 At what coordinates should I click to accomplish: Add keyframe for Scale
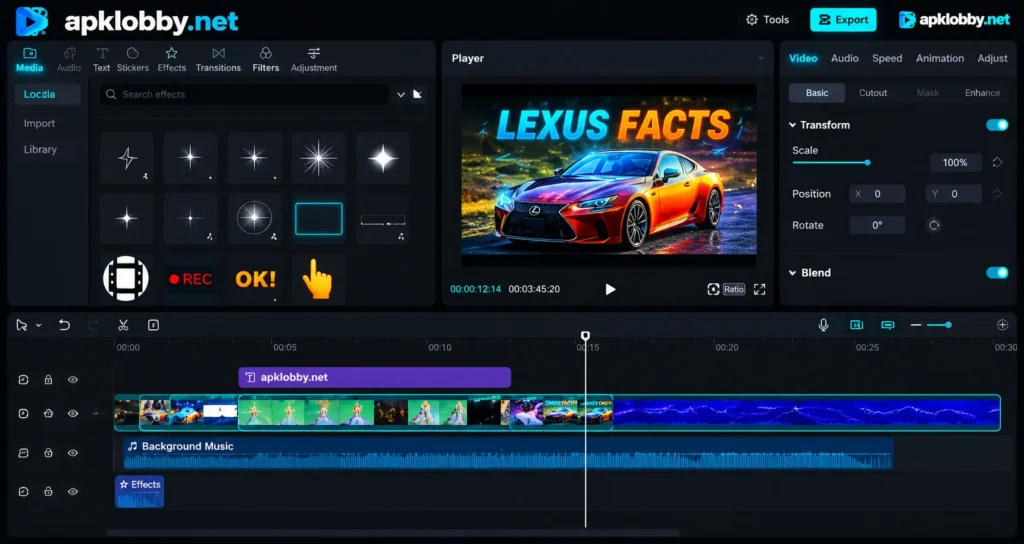pos(997,163)
